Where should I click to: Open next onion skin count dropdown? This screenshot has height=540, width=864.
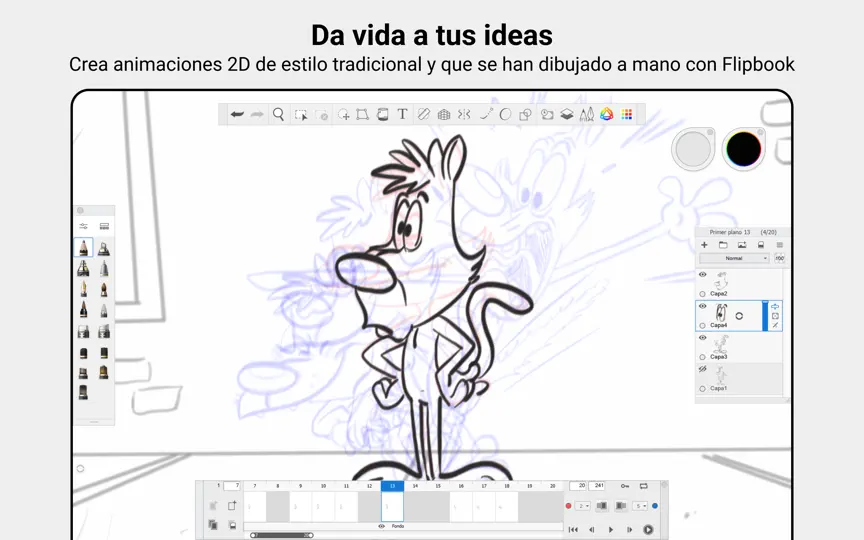(x=640, y=506)
